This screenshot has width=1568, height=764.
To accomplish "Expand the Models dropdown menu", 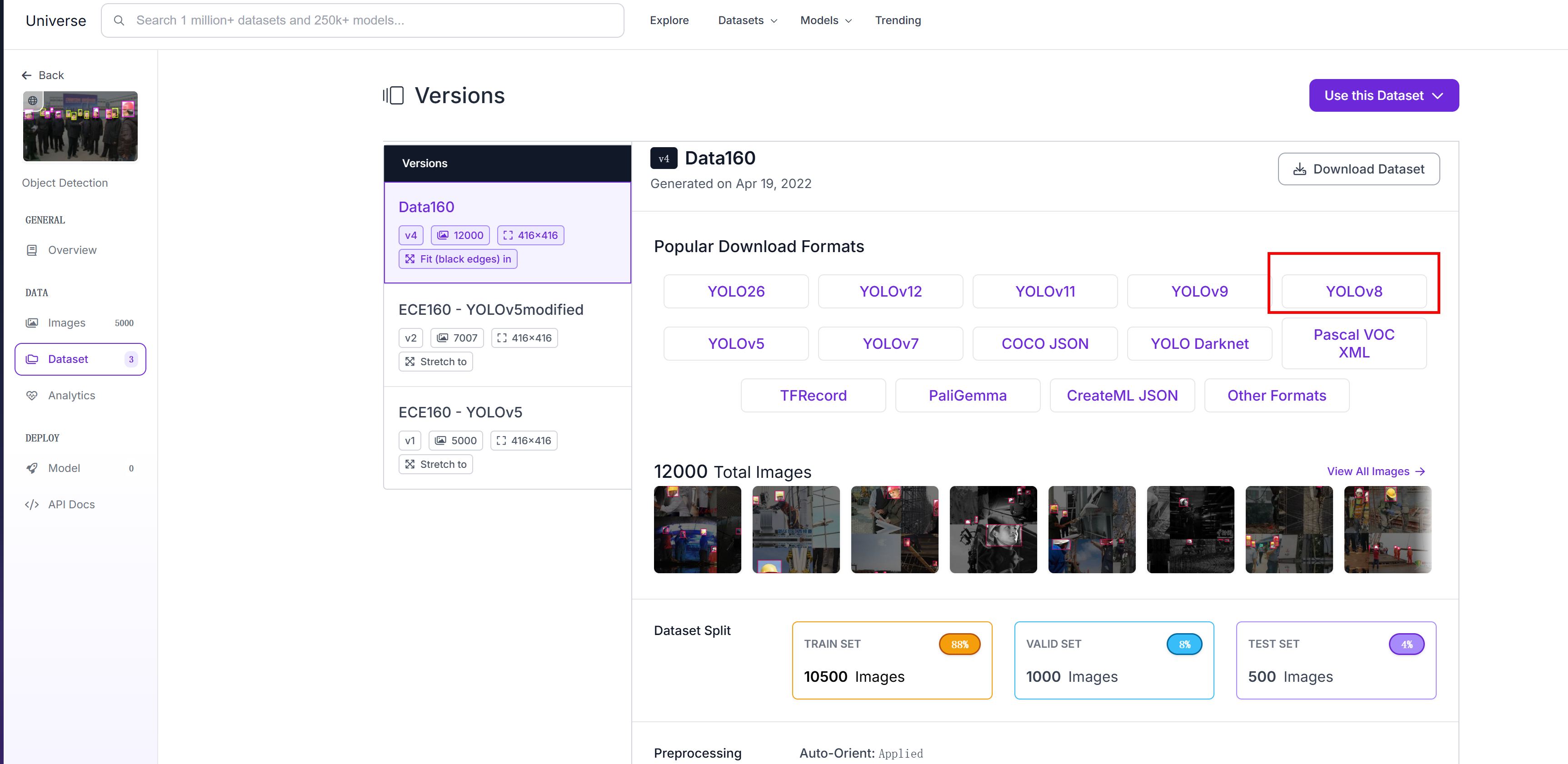I will click(825, 21).
